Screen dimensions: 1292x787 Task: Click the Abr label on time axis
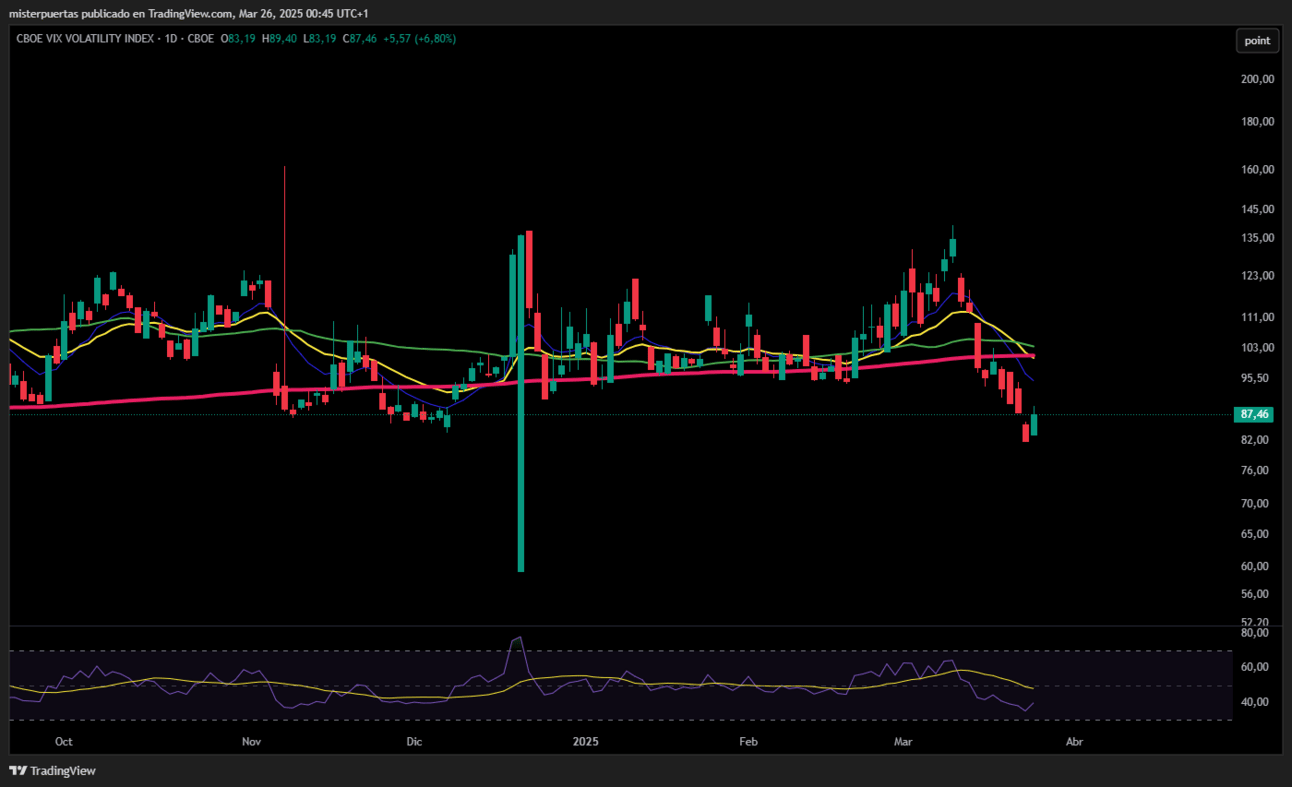1074,742
